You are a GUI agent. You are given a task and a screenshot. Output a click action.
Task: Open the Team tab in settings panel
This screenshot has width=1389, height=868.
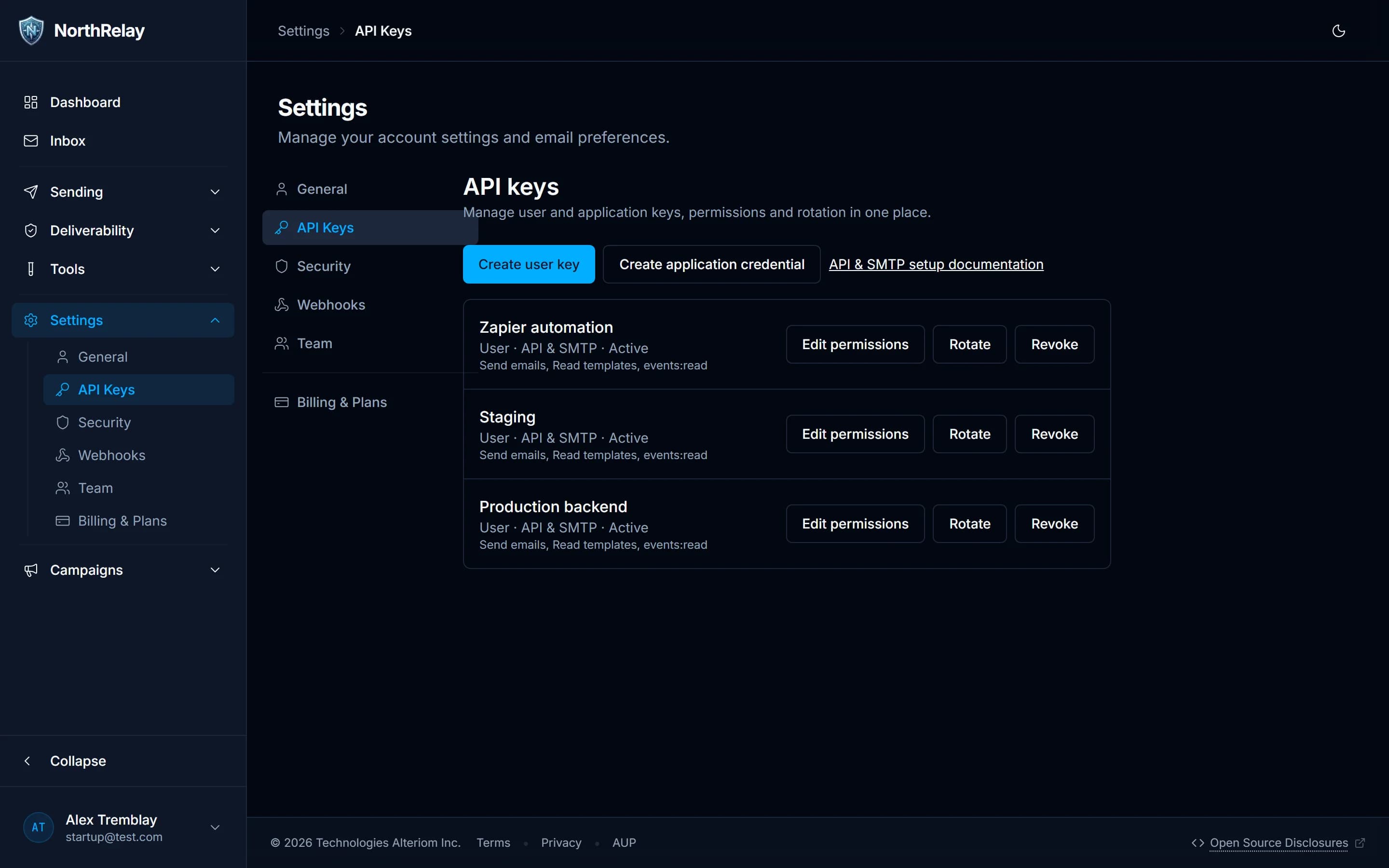pos(370,343)
